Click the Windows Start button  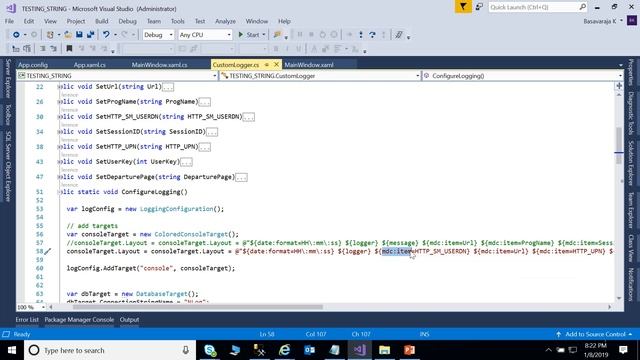(12, 350)
